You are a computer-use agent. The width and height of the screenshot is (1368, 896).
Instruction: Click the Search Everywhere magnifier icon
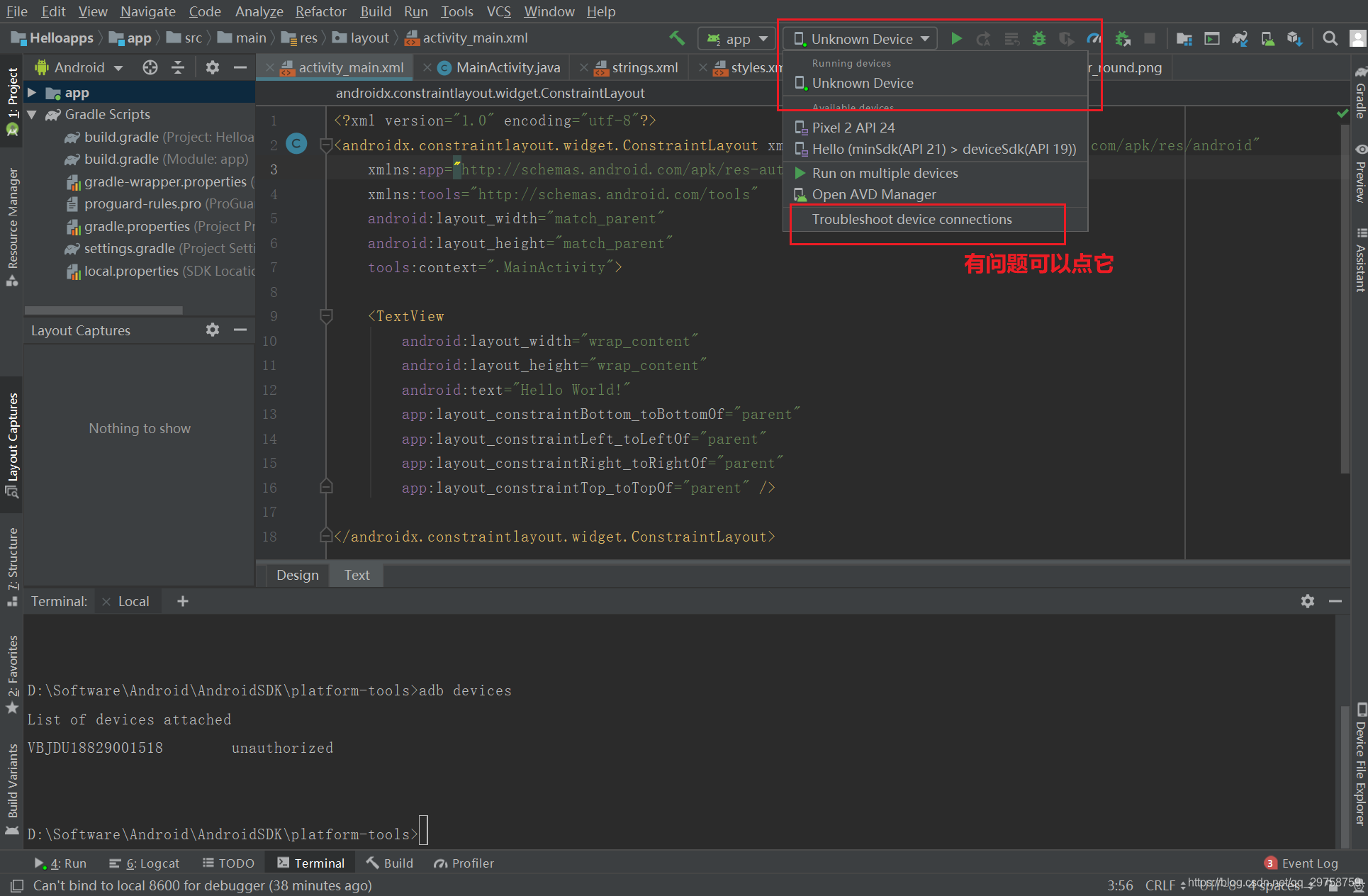tap(1330, 39)
